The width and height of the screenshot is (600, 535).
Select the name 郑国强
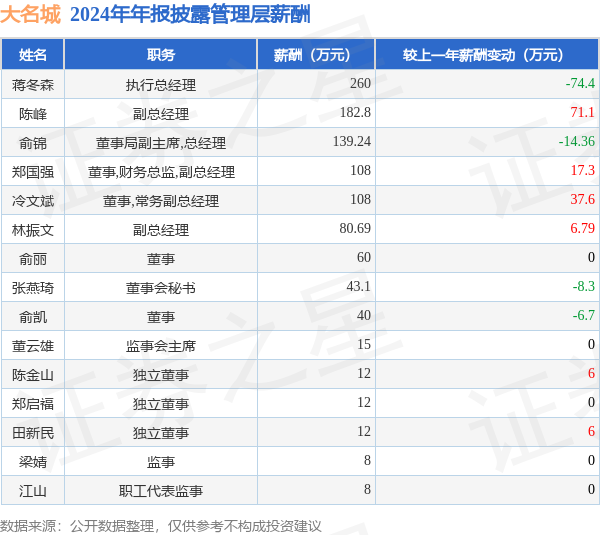coord(33,172)
